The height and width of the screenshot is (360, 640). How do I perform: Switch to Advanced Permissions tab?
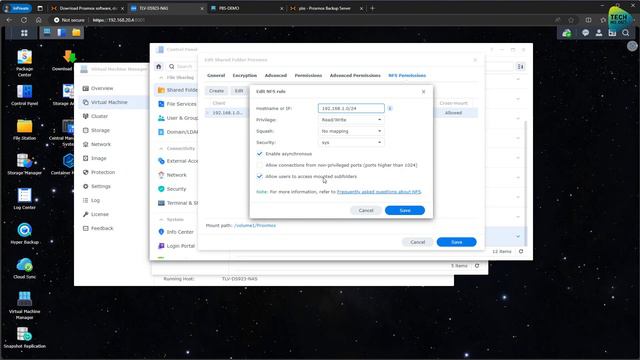click(355, 76)
